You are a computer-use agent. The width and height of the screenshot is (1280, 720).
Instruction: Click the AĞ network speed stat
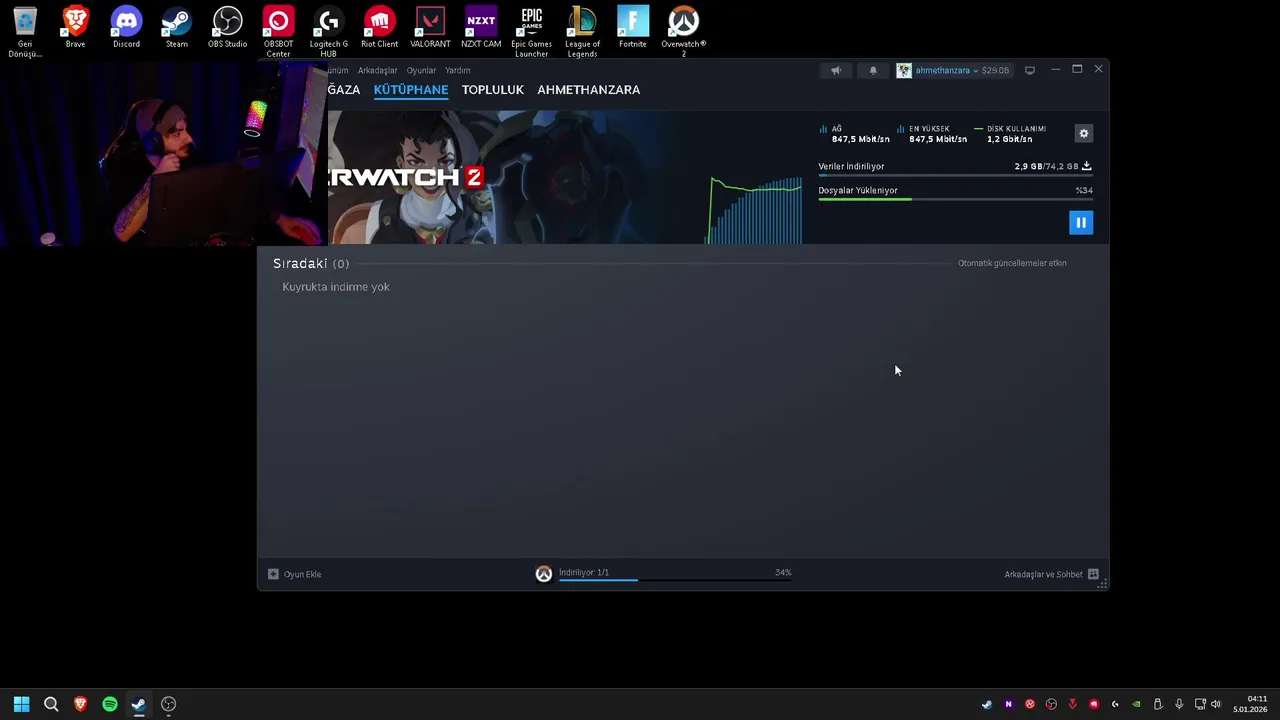point(854,134)
